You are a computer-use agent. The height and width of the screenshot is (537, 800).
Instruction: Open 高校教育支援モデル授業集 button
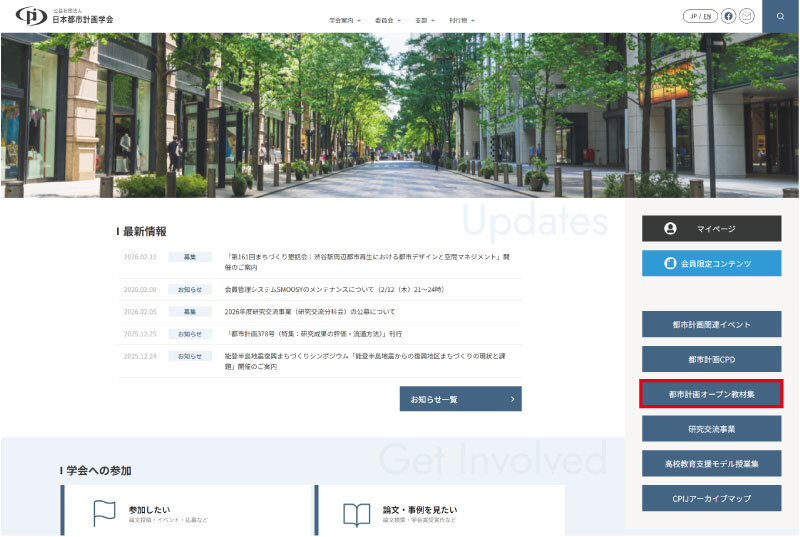(711, 464)
